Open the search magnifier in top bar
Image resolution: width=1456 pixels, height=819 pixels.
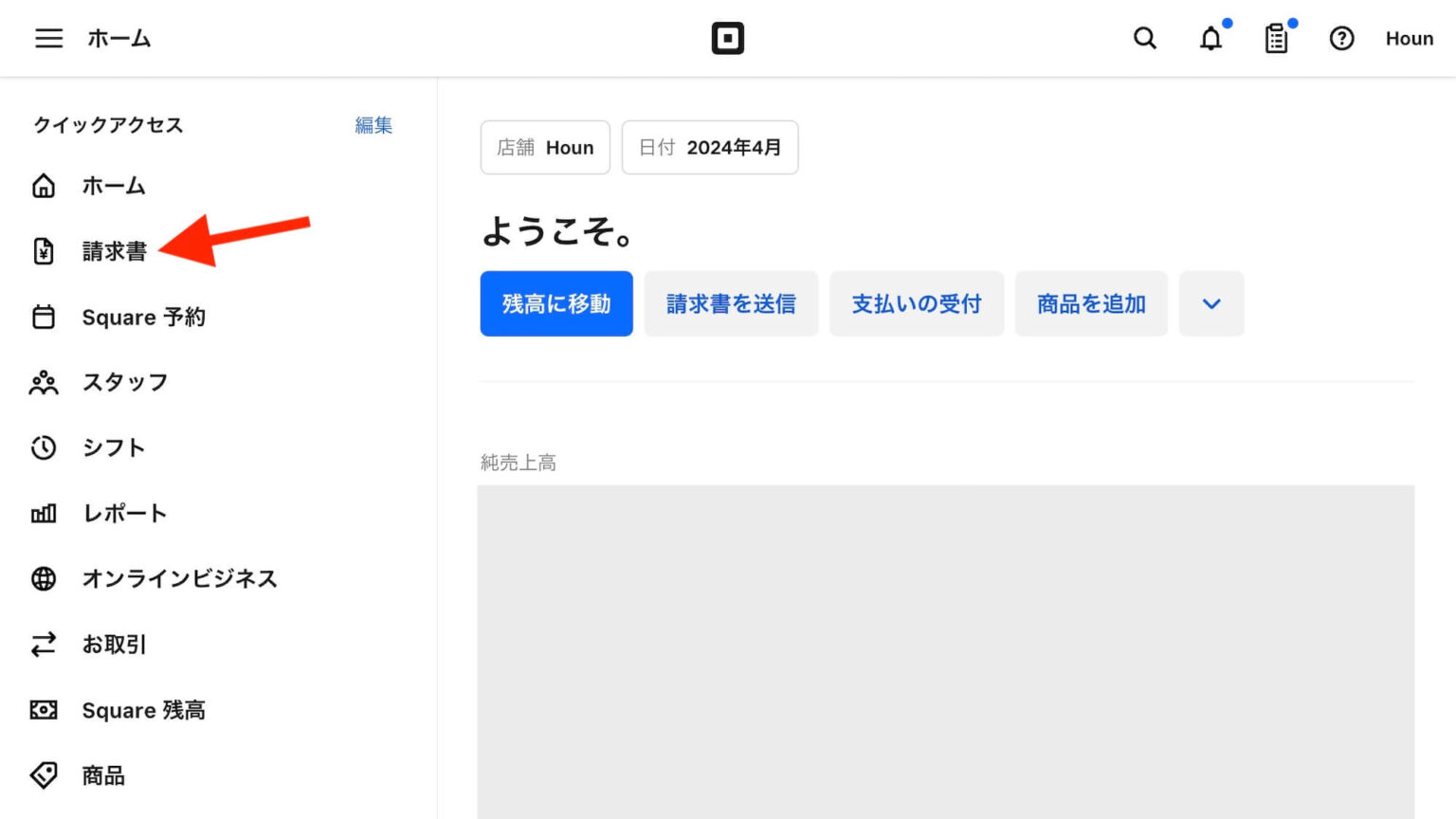pyautogui.click(x=1144, y=38)
